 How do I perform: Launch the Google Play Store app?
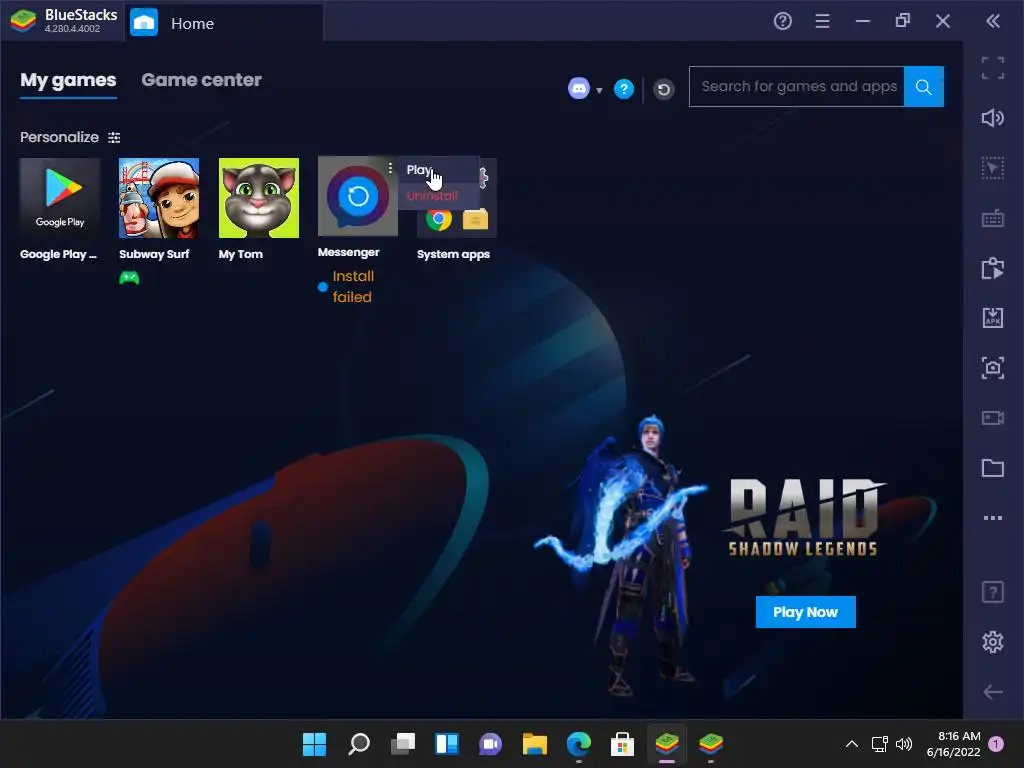pyautogui.click(x=60, y=198)
